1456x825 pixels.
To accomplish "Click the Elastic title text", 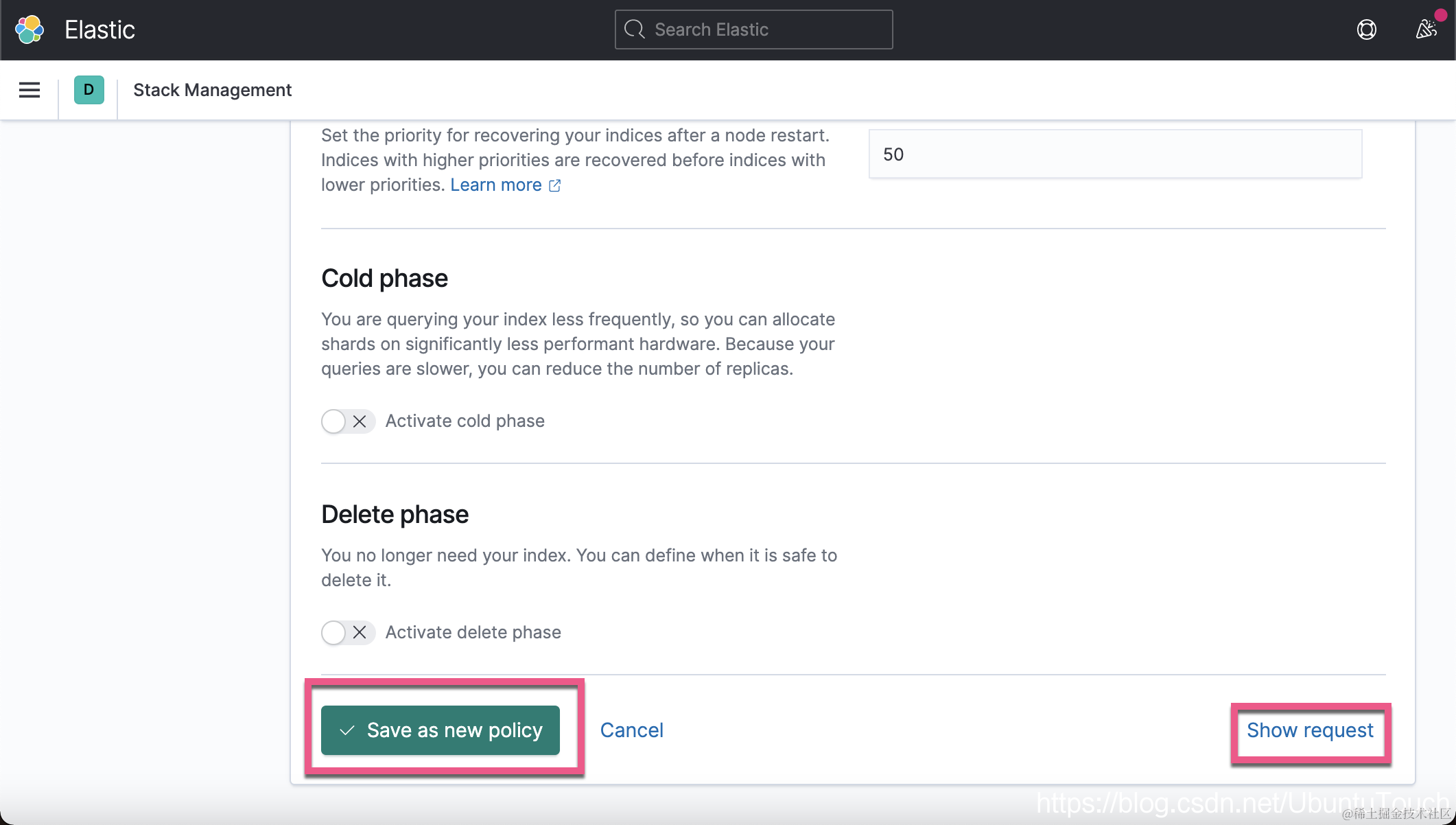I will pyautogui.click(x=99, y=30).
